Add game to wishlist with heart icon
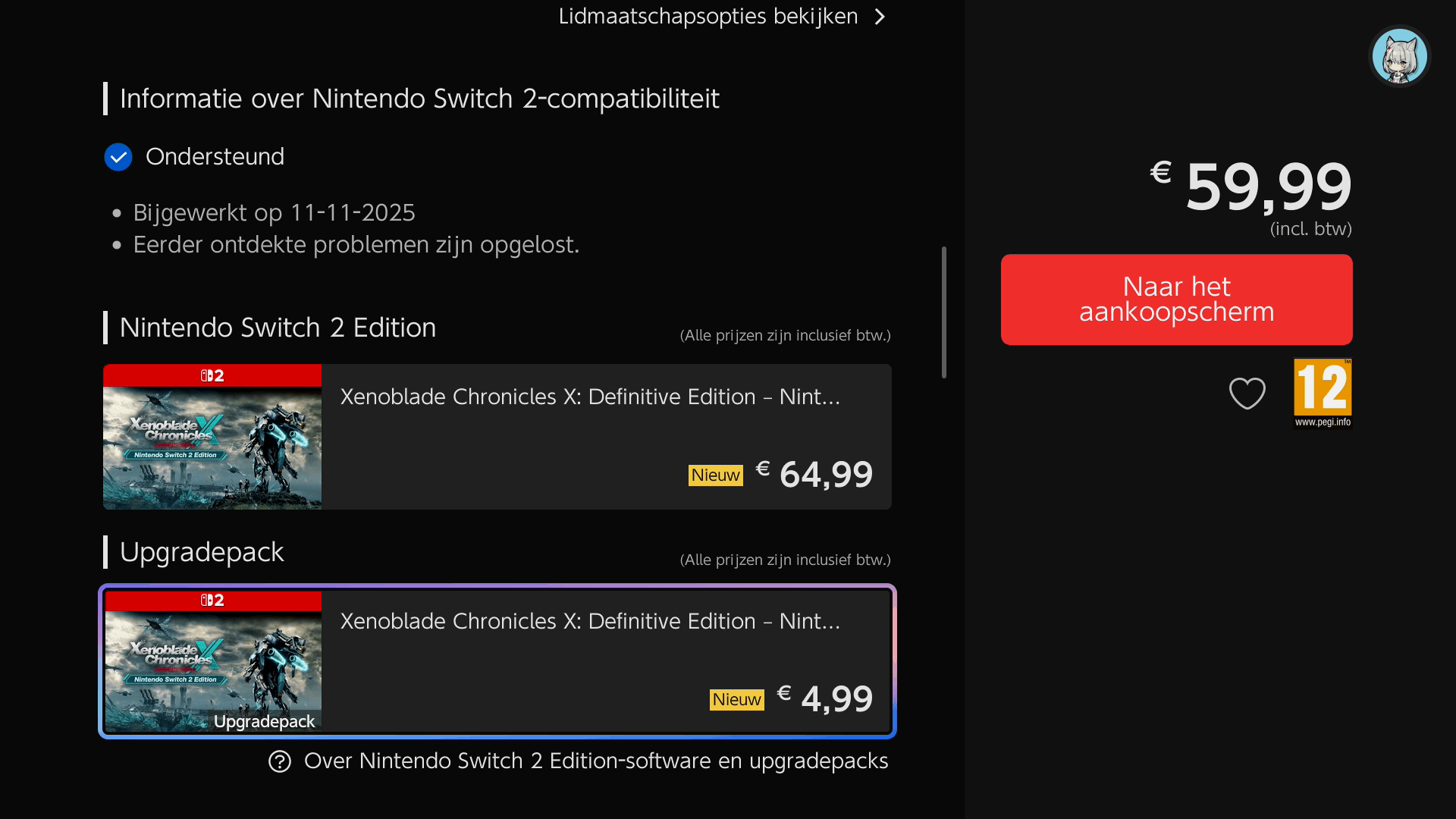The width and height of the screenshot is (1456, 819). pyautogui.click(x=1247, y=393)
